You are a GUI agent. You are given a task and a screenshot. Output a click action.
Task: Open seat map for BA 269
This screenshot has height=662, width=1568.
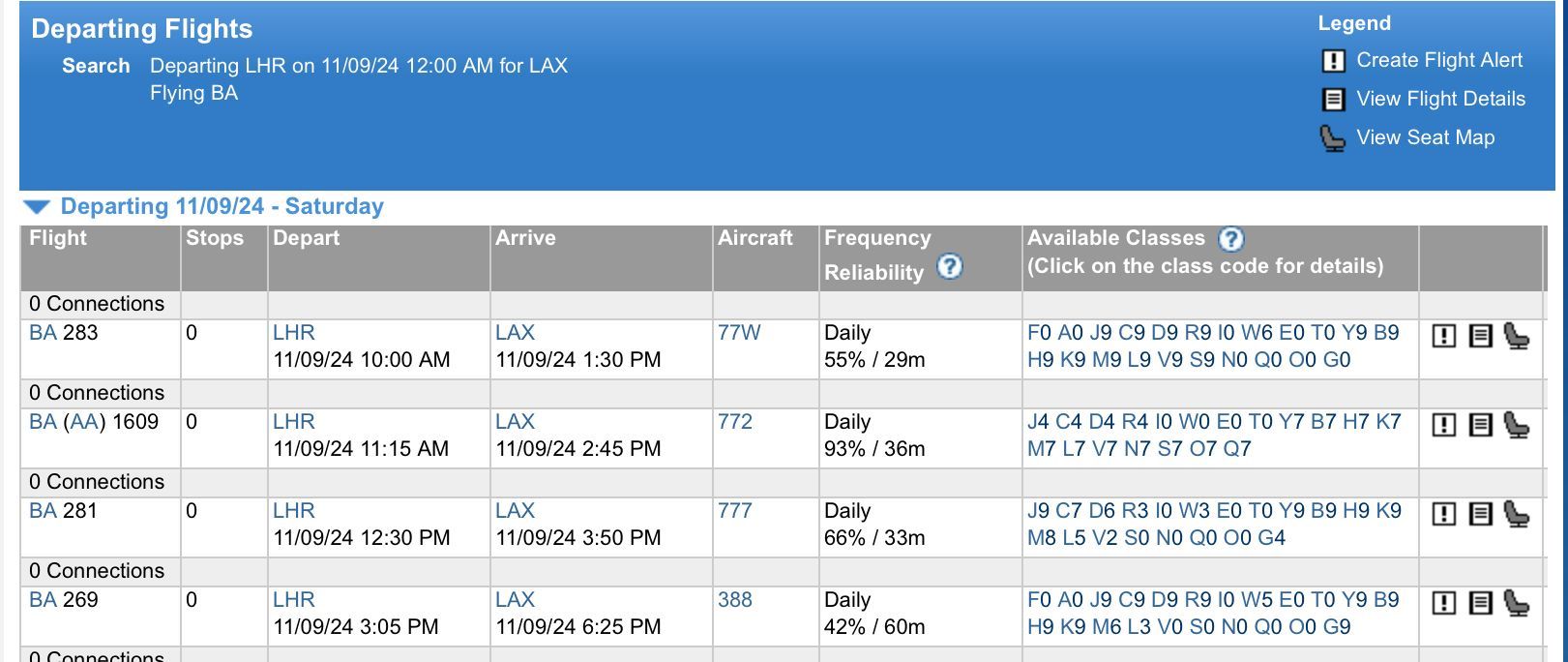[1517, 603]
